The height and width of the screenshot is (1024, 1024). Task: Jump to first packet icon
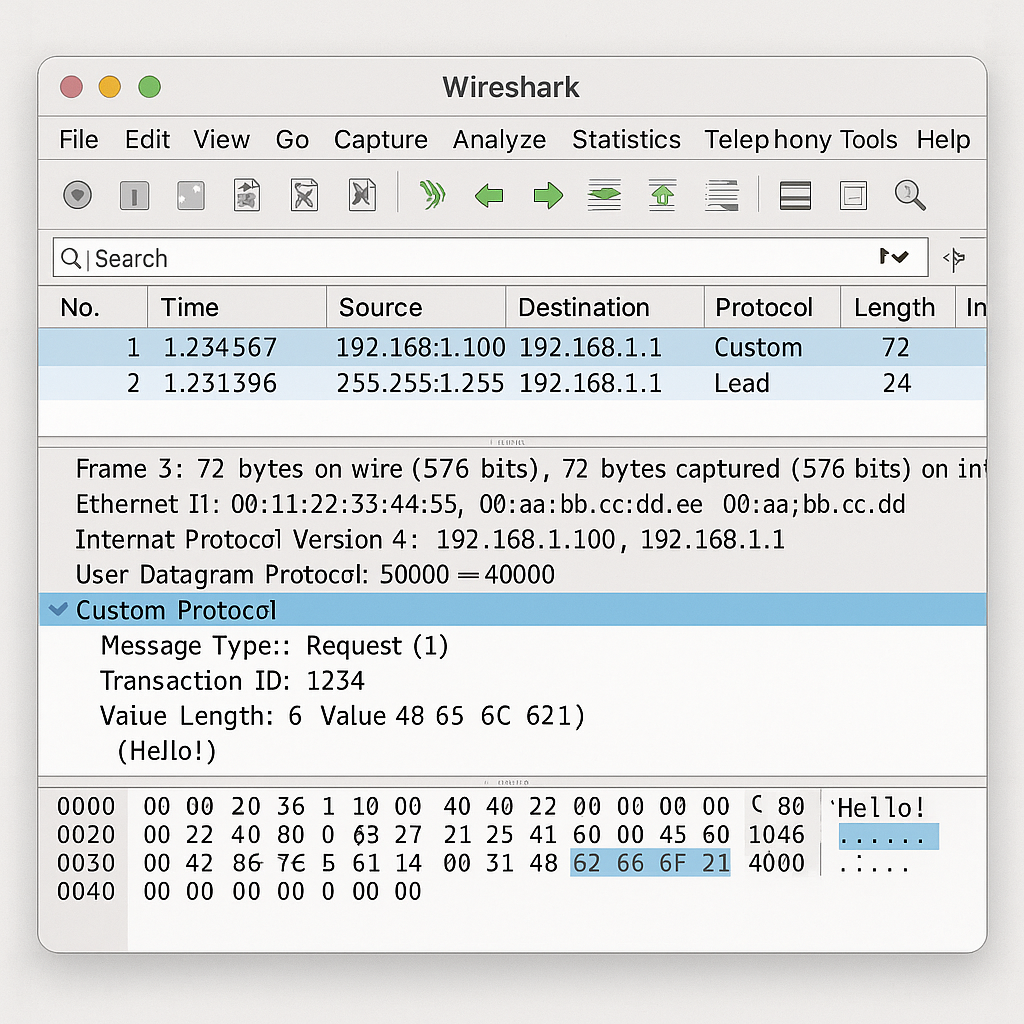point(662,195)
